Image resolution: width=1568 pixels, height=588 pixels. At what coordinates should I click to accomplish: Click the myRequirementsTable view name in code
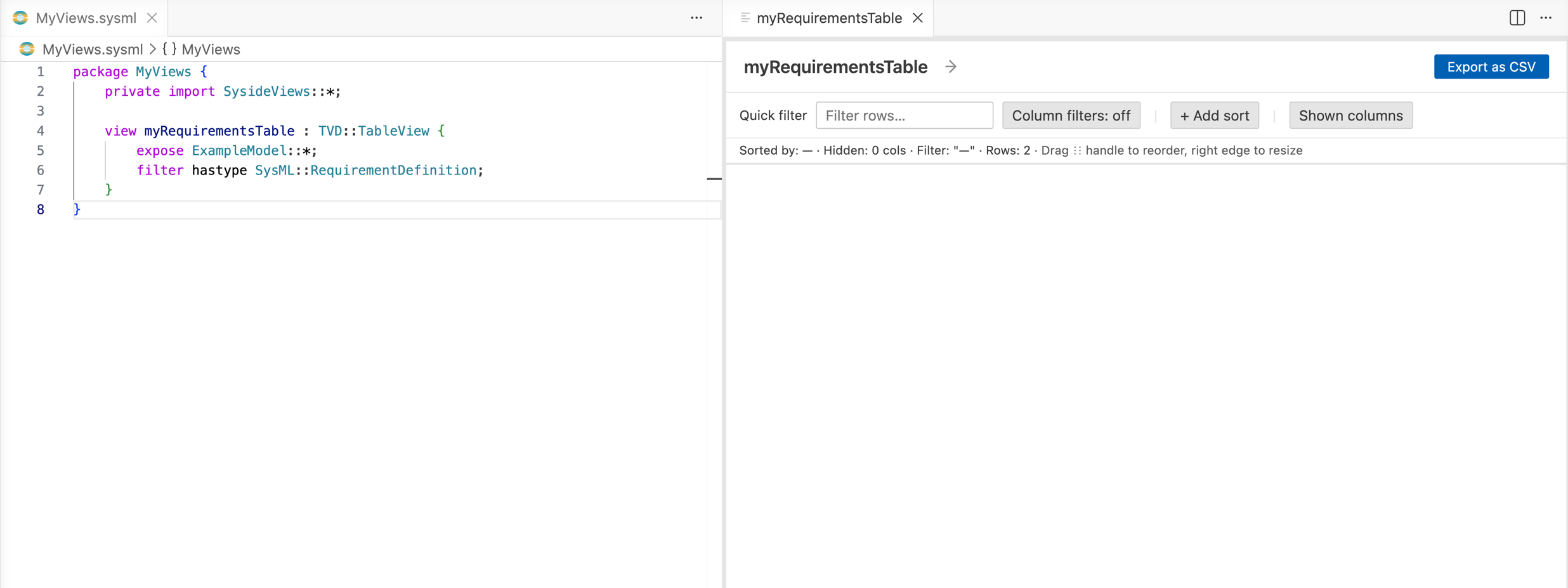[x=219, y=131]
